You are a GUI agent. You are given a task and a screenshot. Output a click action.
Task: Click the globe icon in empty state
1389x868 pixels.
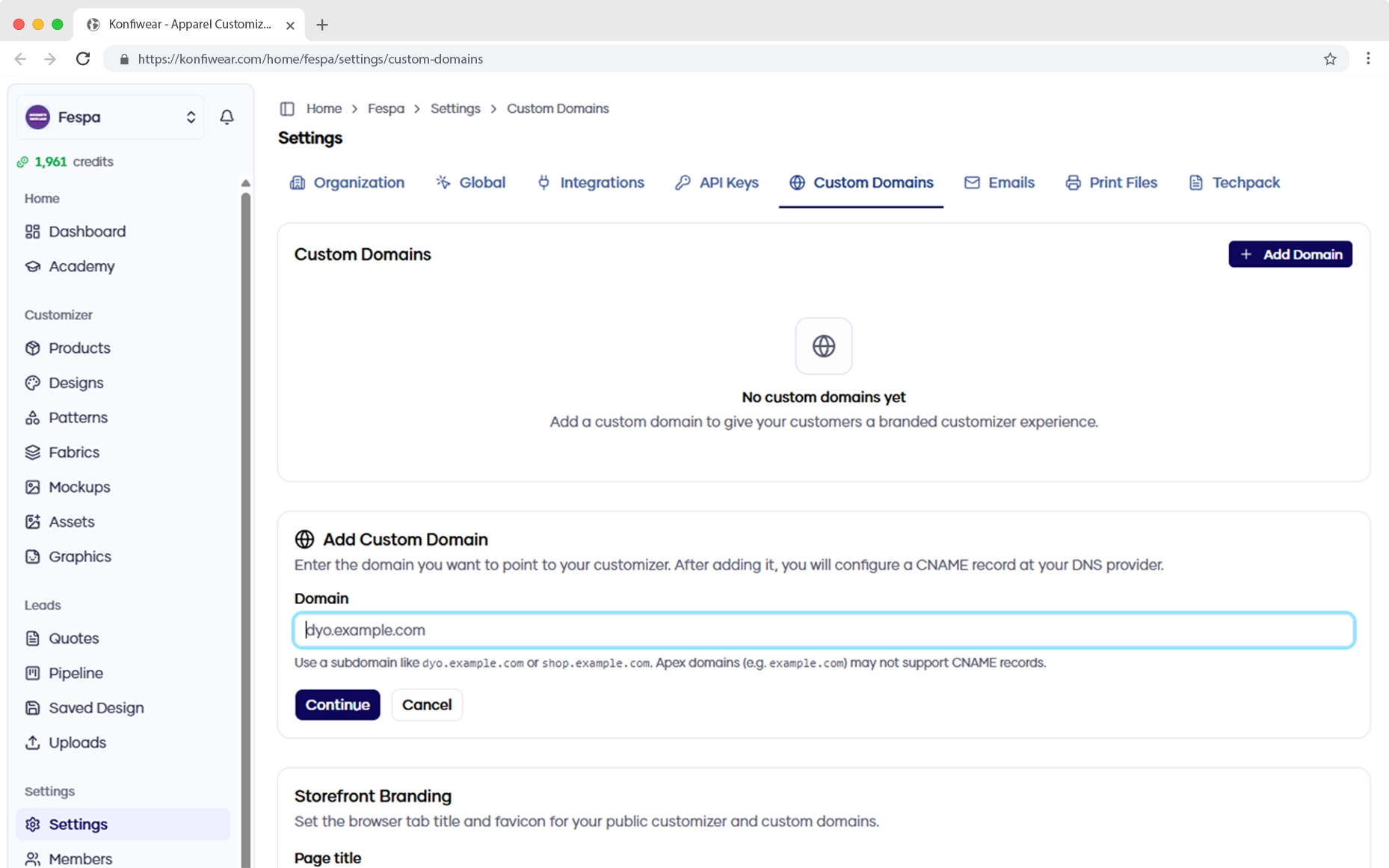(x=824, y=346)
